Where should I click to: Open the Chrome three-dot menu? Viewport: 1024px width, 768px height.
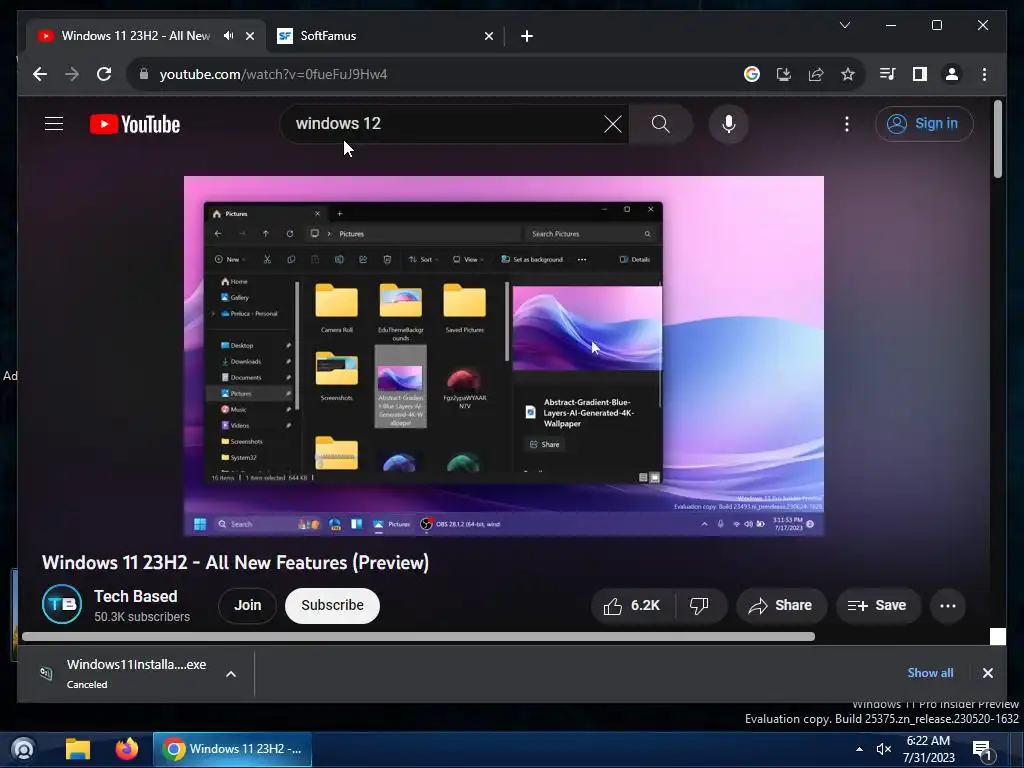(x=984, y=74)
